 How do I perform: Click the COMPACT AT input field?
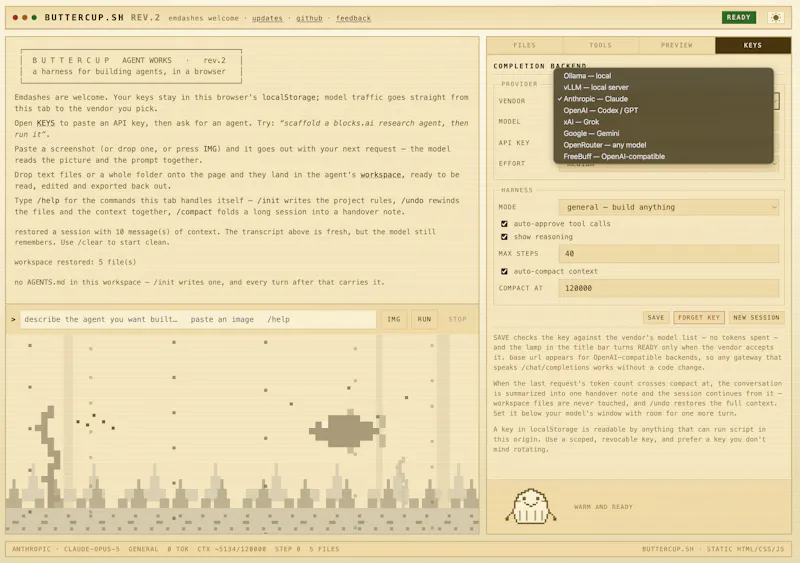click(668, 288)
